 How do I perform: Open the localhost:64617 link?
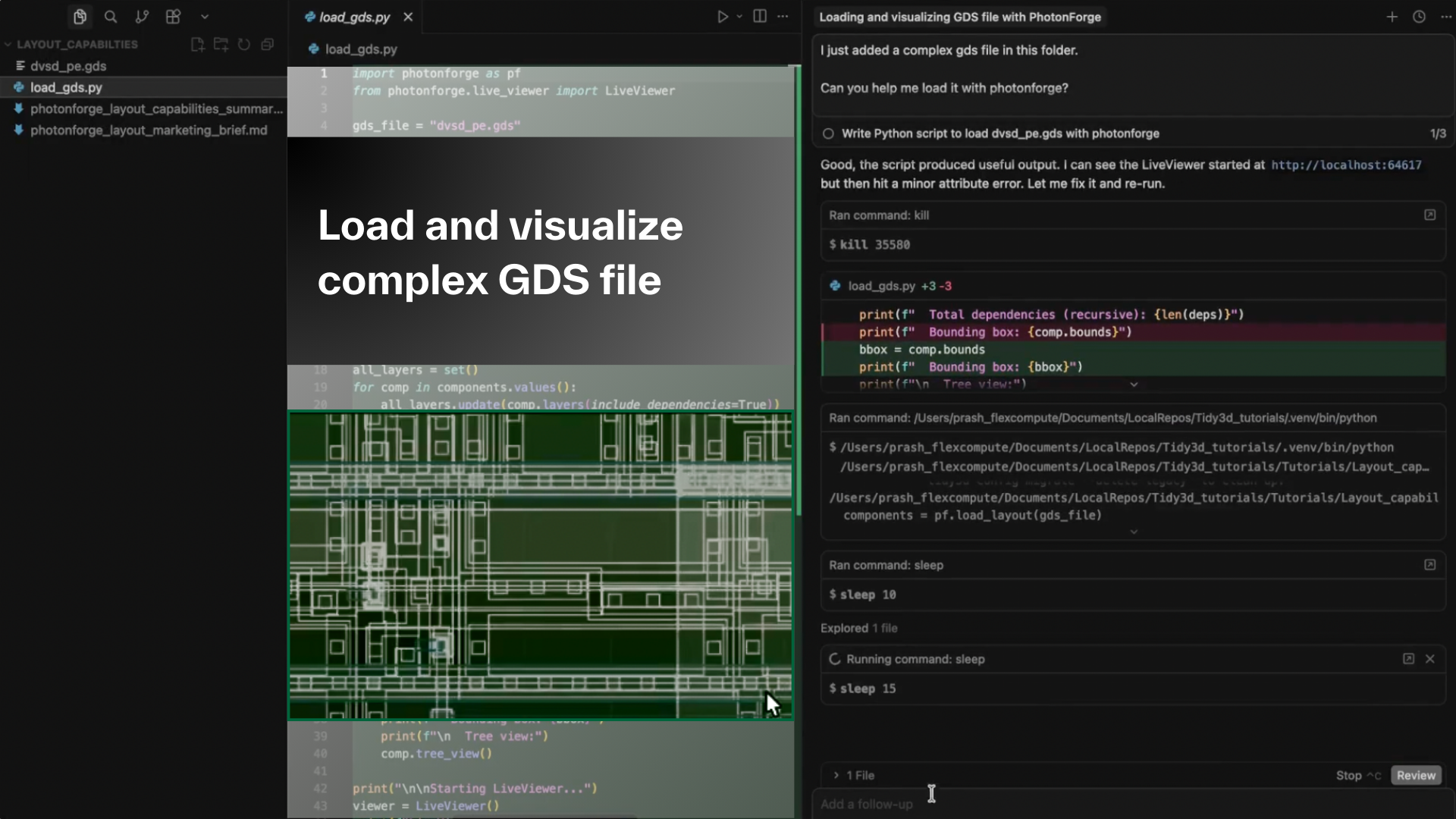coord(1346,165)
